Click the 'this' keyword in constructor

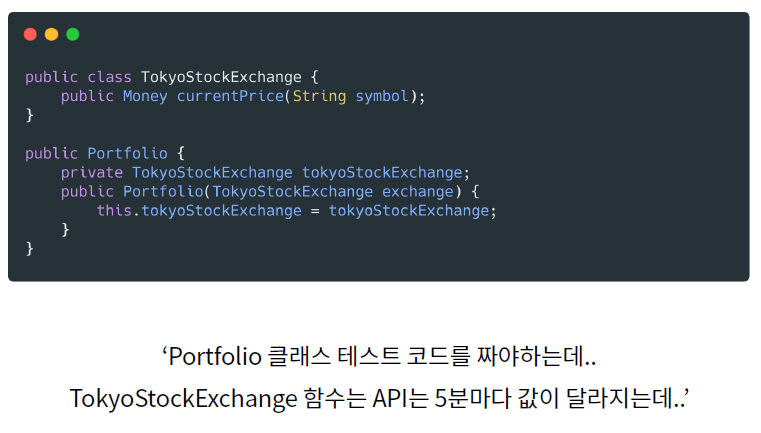114,210
